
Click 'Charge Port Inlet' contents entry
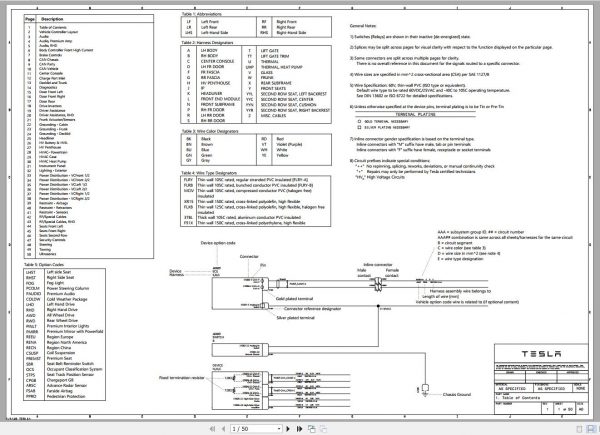coord(52,78)
